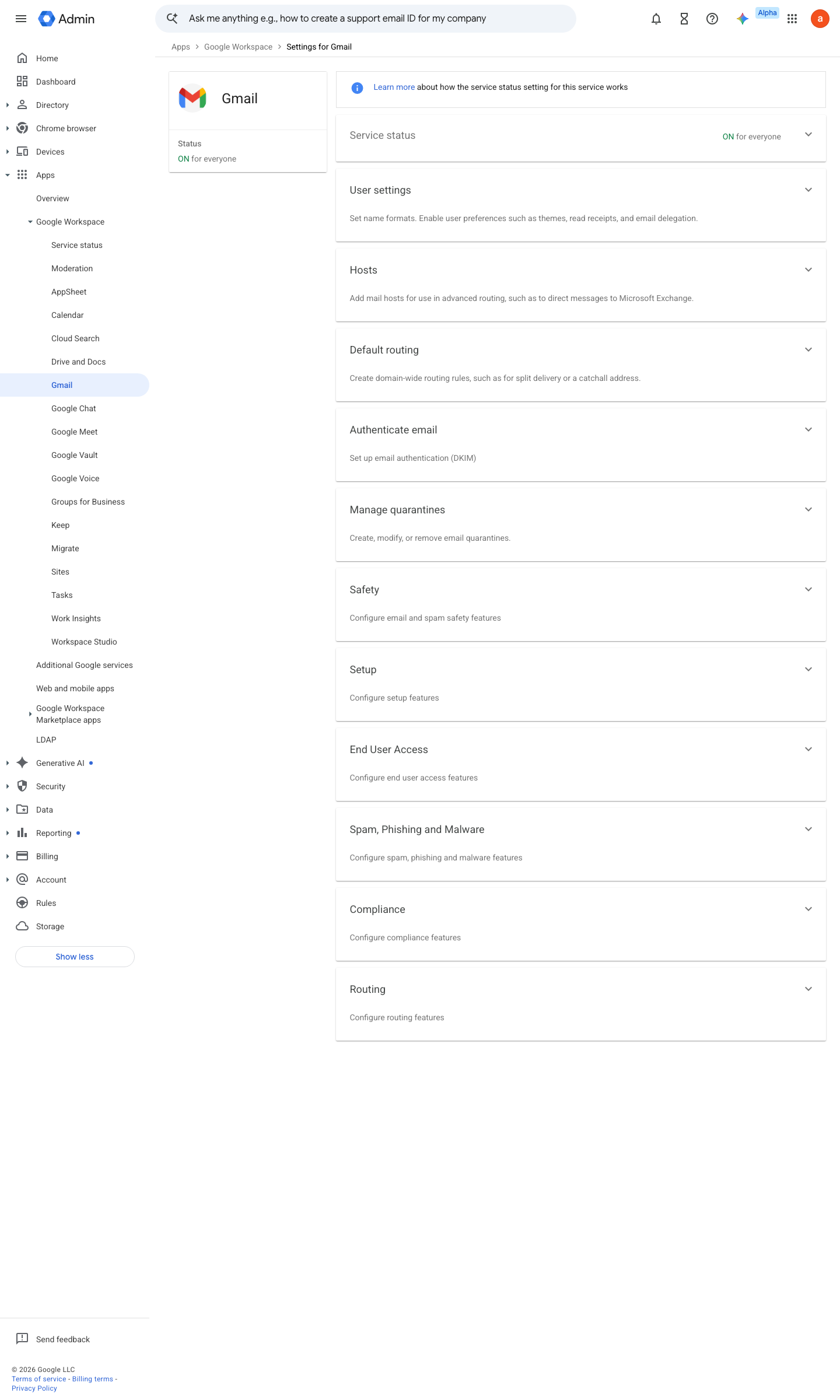
Task: Open Billing terms link
Action: [x=93, y=1379]
